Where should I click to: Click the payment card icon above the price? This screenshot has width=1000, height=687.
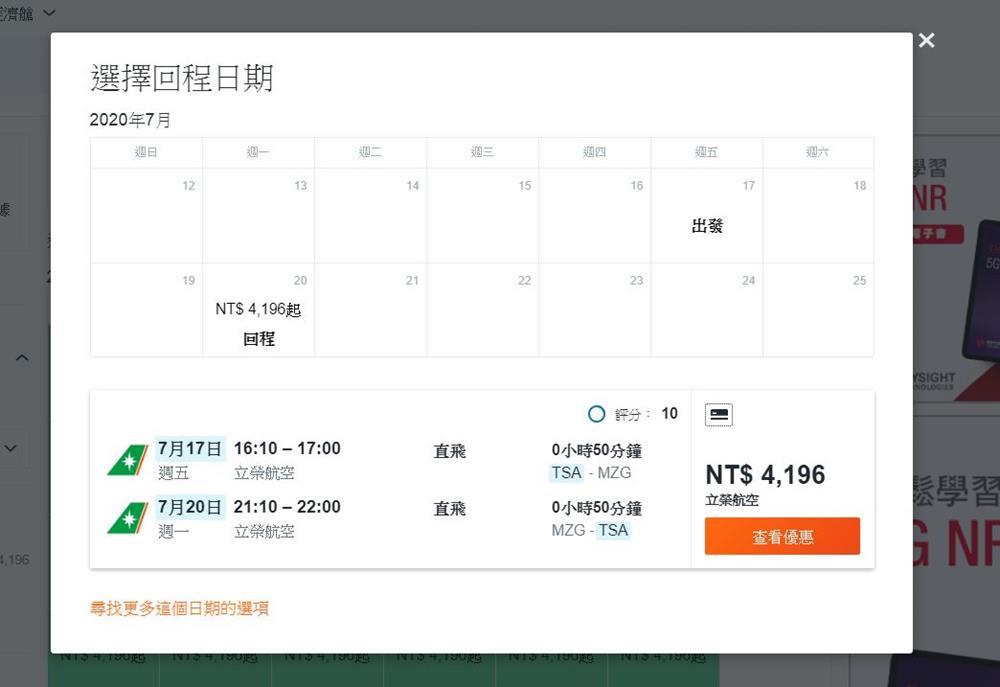(718, 414)
